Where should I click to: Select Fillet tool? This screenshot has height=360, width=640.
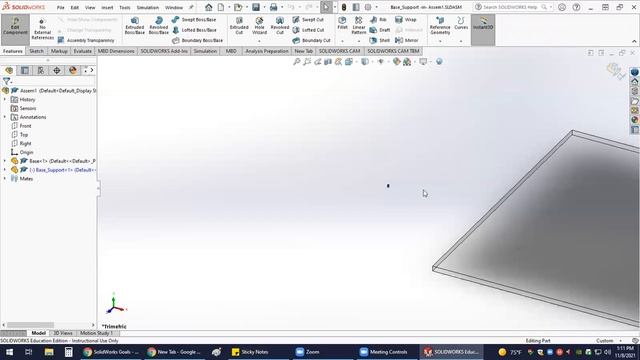[x=342, y=23]
